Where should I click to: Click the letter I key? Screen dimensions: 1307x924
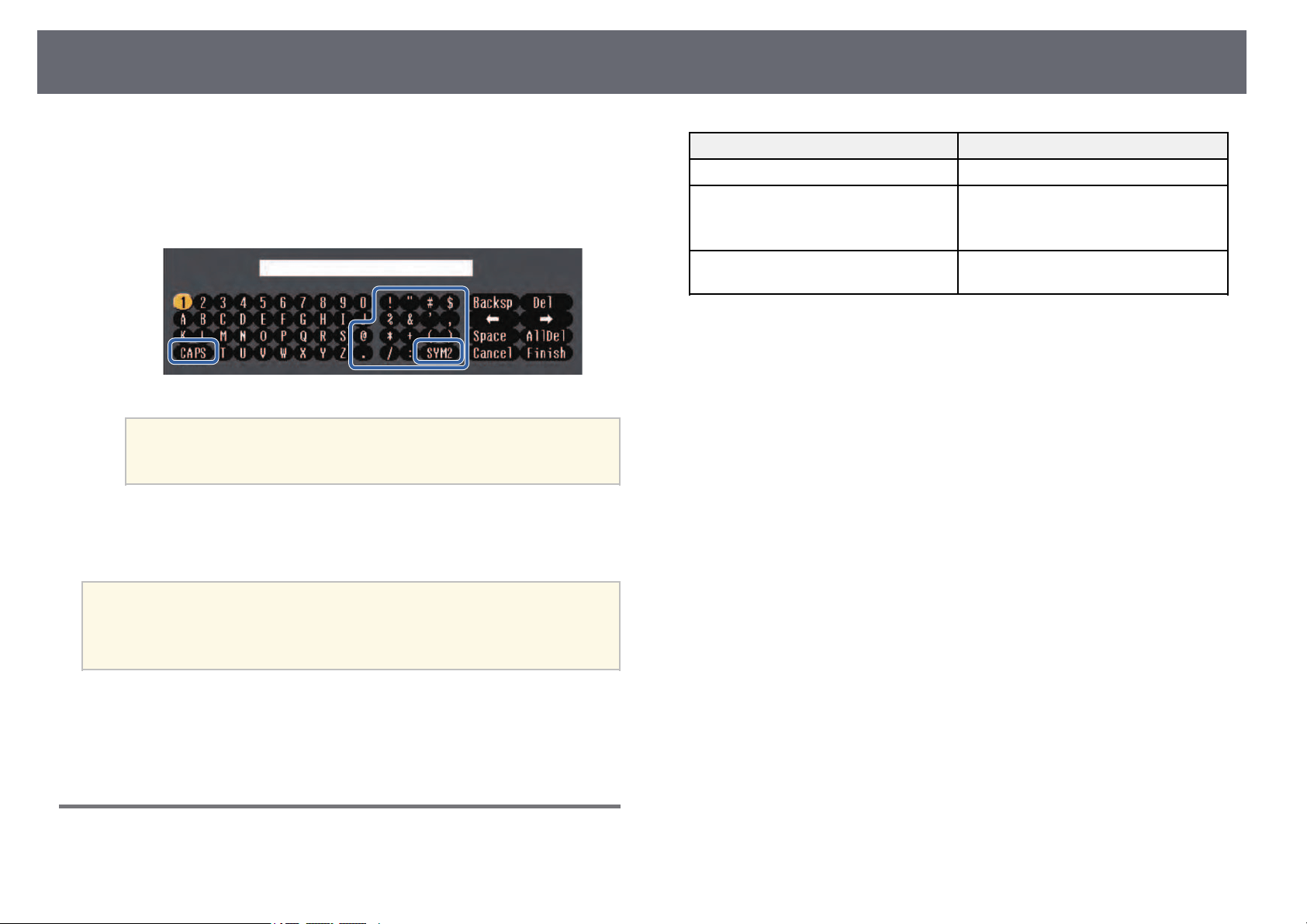(x=343, y=319)
